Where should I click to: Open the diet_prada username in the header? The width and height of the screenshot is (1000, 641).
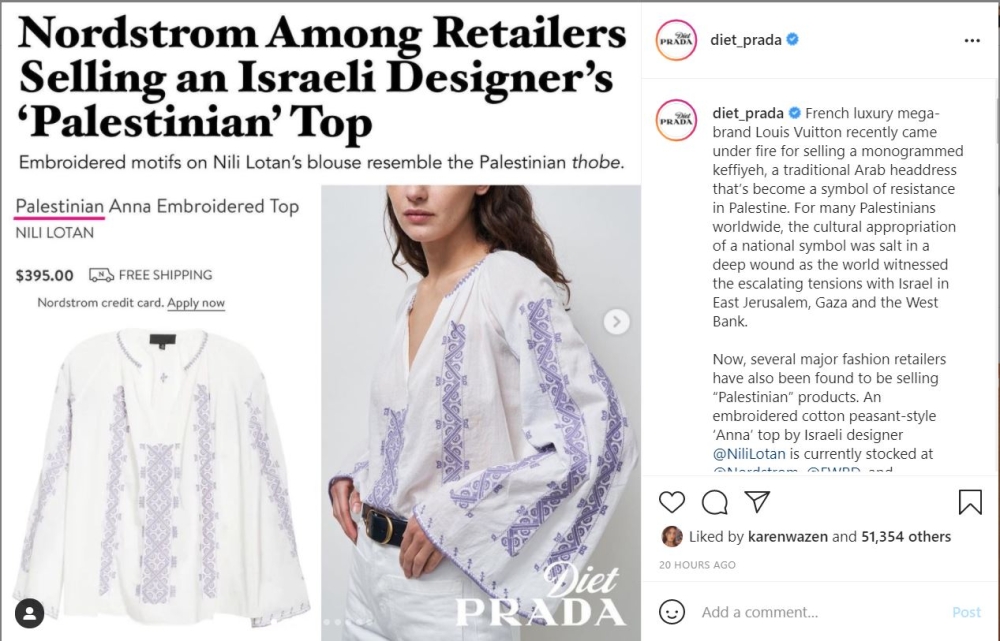pos(746,40)
